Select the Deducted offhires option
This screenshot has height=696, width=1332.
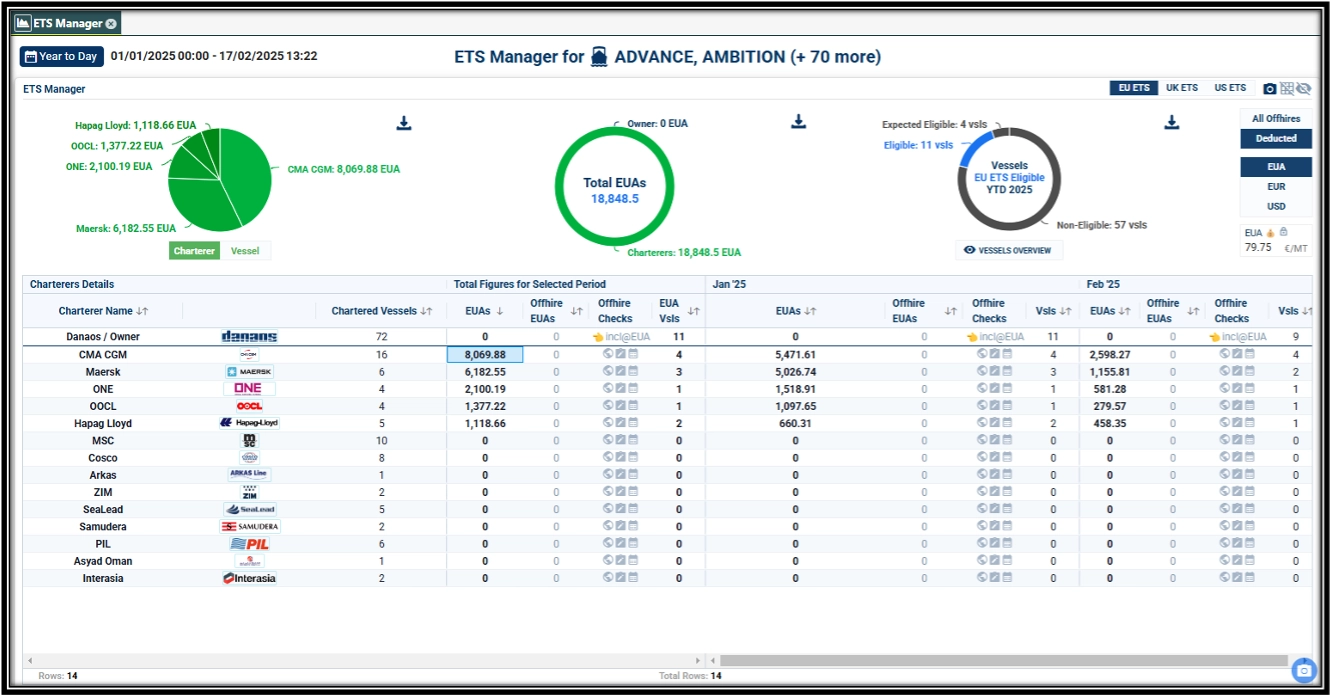tap(1276, 138)
